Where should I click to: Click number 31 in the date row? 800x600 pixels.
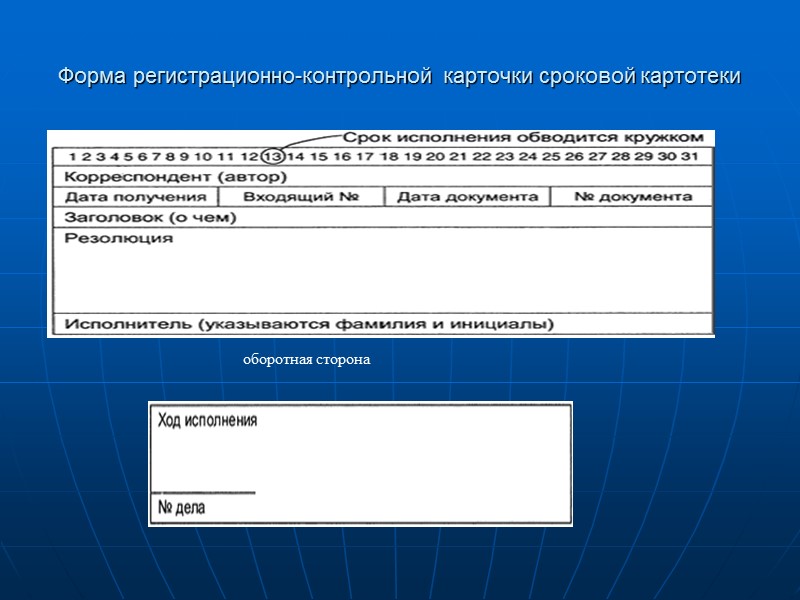click(690, 156)
